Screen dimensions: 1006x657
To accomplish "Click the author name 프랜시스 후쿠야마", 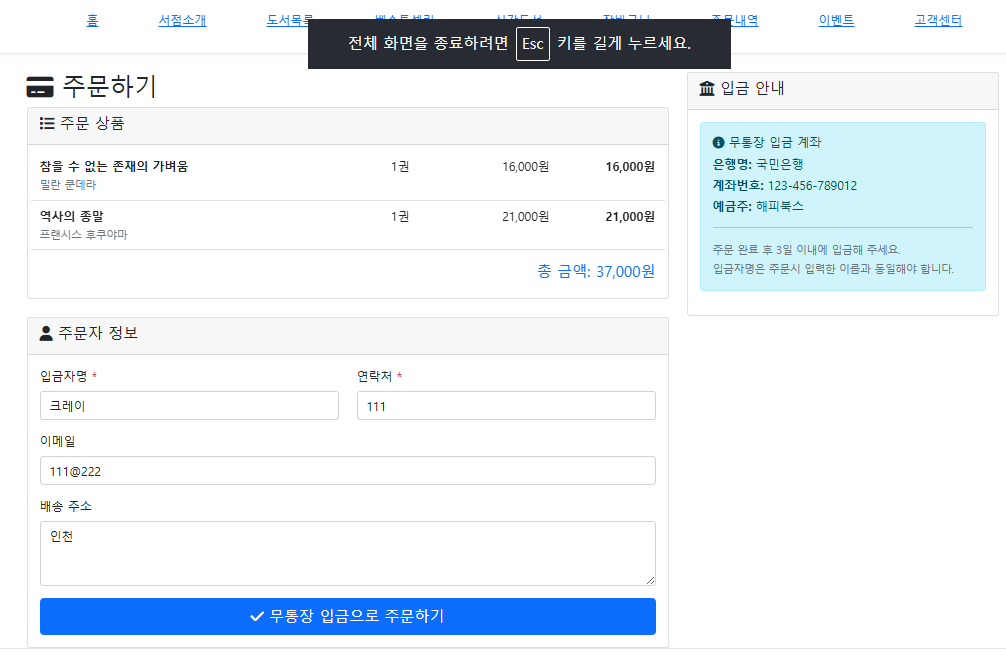I will 83,235.
